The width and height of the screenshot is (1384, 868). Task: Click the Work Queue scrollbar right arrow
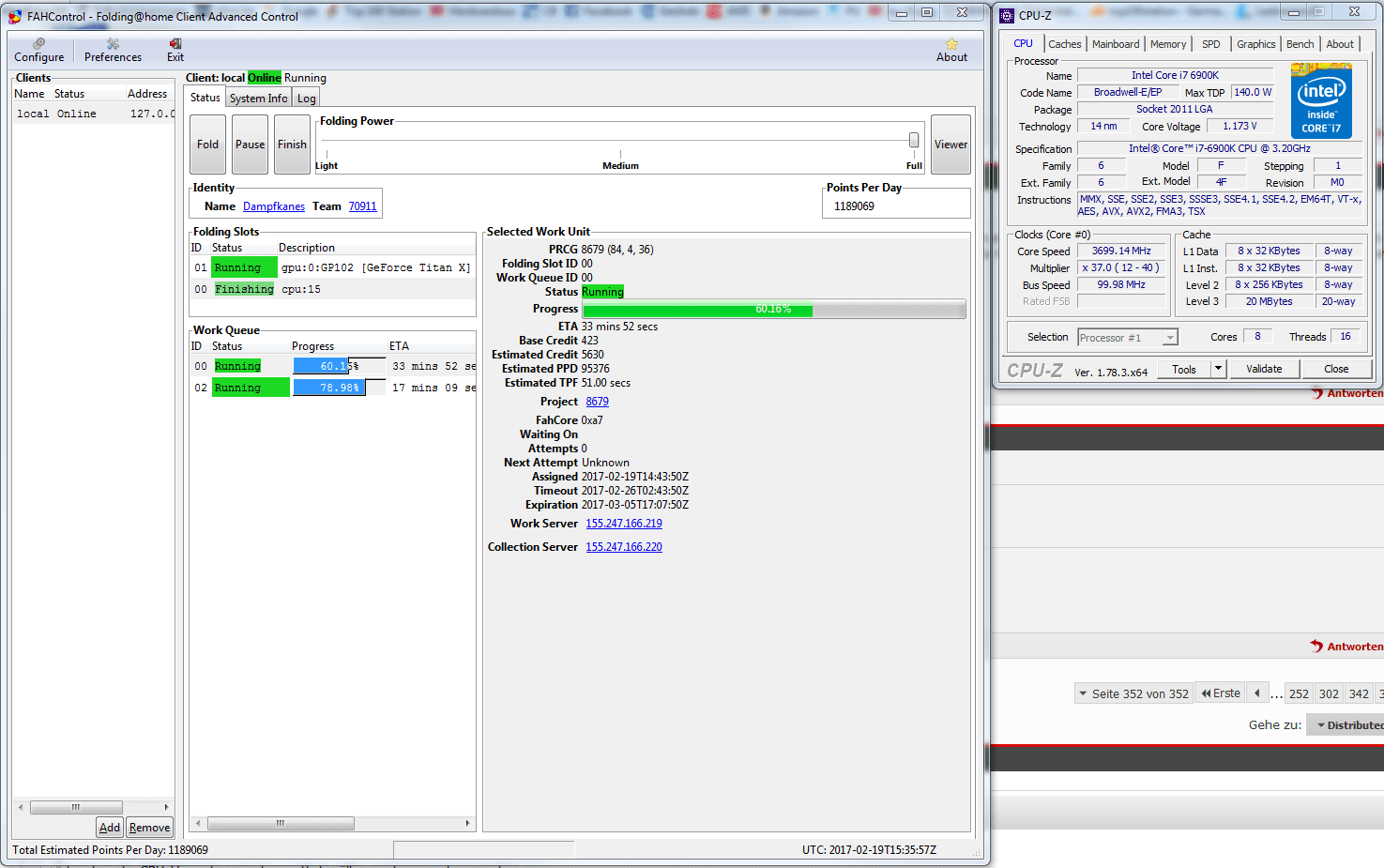pos(467,823)
